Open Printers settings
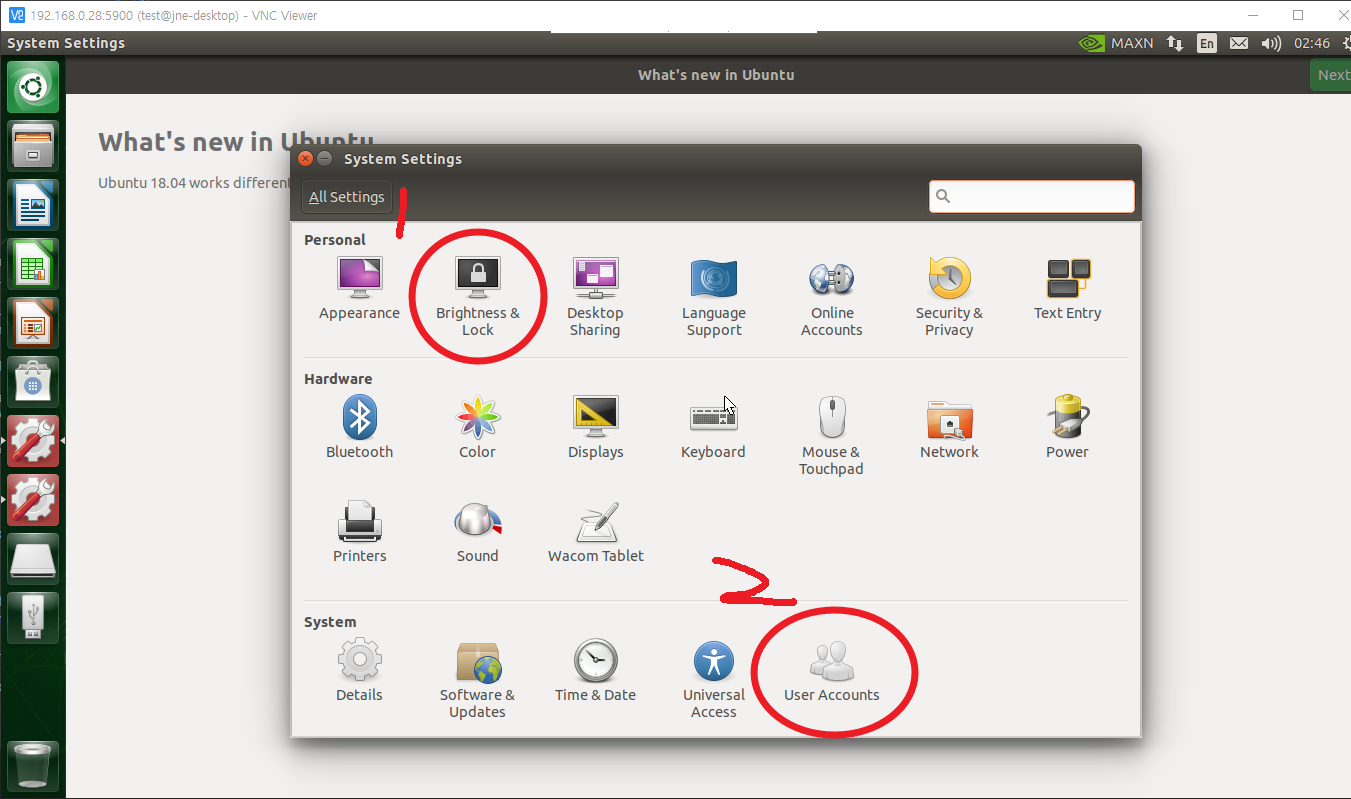 coord(360,533)
